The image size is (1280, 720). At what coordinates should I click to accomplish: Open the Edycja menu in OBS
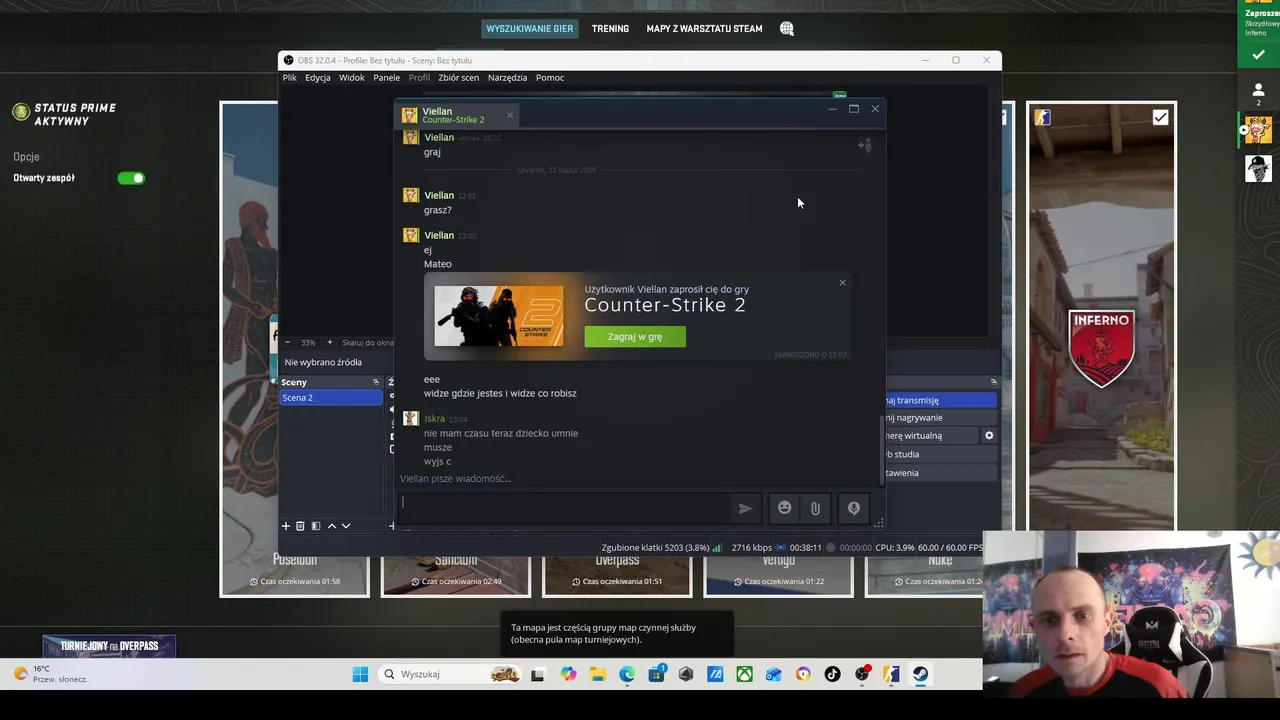click(x=318, y=78)
